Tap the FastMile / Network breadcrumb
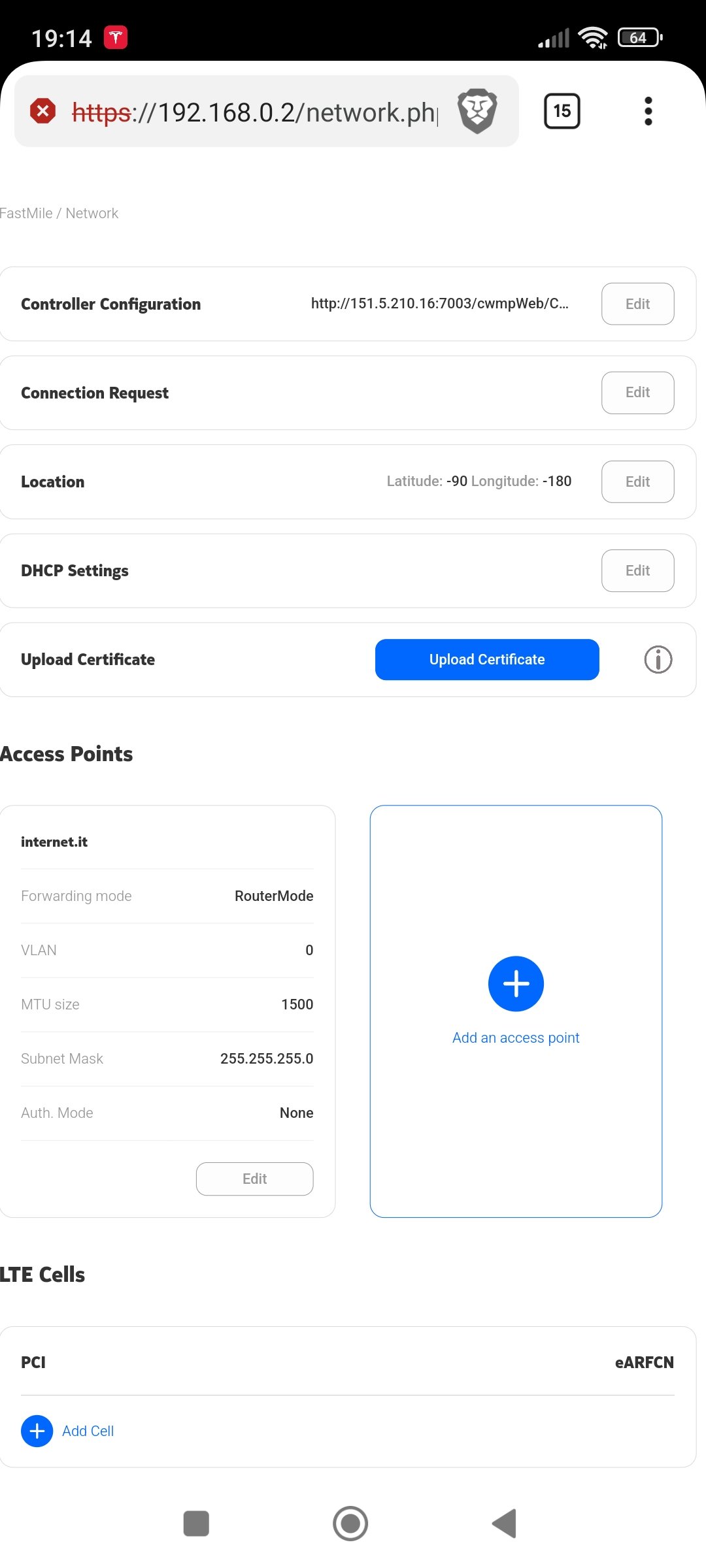This screenshot has height=1568, width=706. click(59, 213)
